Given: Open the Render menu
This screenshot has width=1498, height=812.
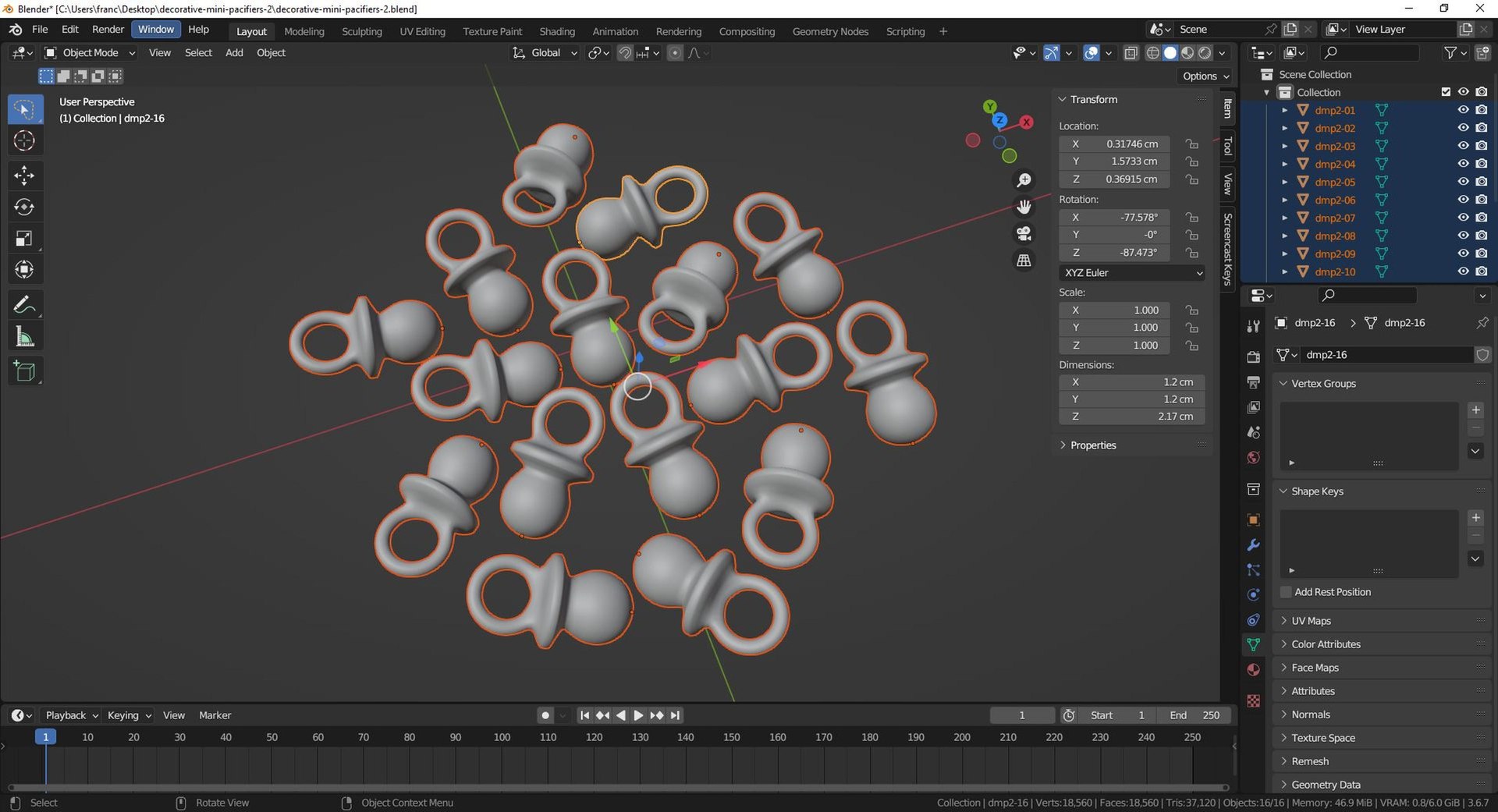Looking at the screenshot, I should point(108,30).
